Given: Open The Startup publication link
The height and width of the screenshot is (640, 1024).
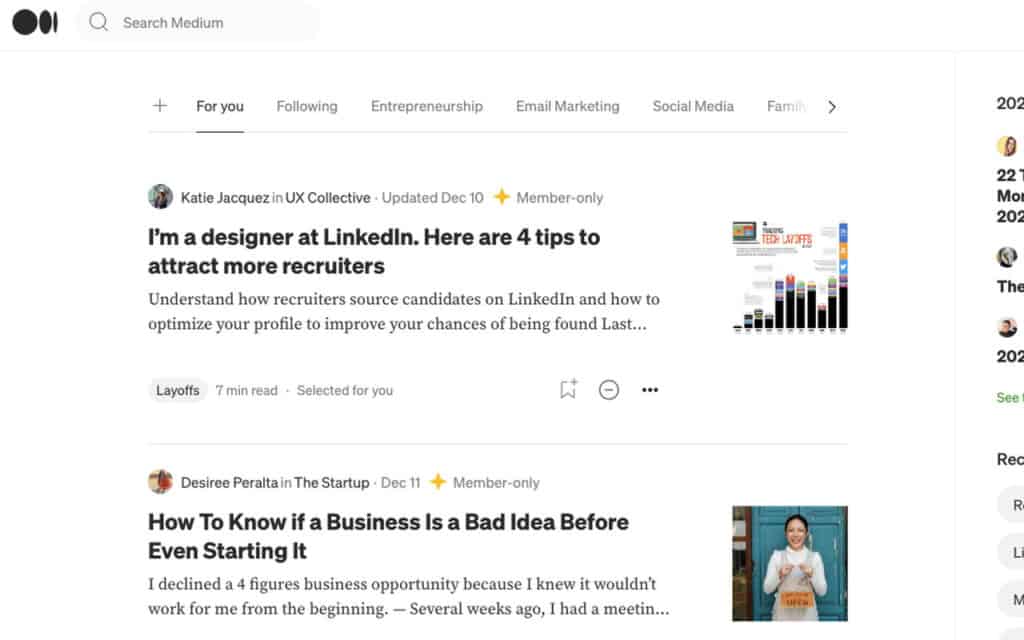Looking at the screenshot, I should (x=332, y=483).
